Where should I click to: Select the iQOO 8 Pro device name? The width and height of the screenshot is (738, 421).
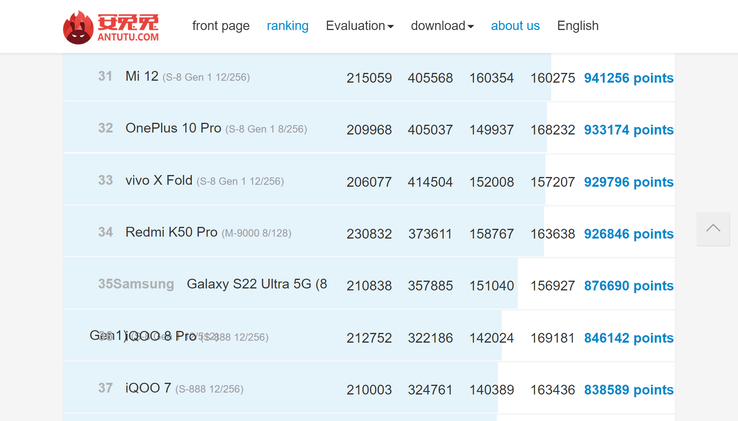pyautogui.click(x=160, y=336)
